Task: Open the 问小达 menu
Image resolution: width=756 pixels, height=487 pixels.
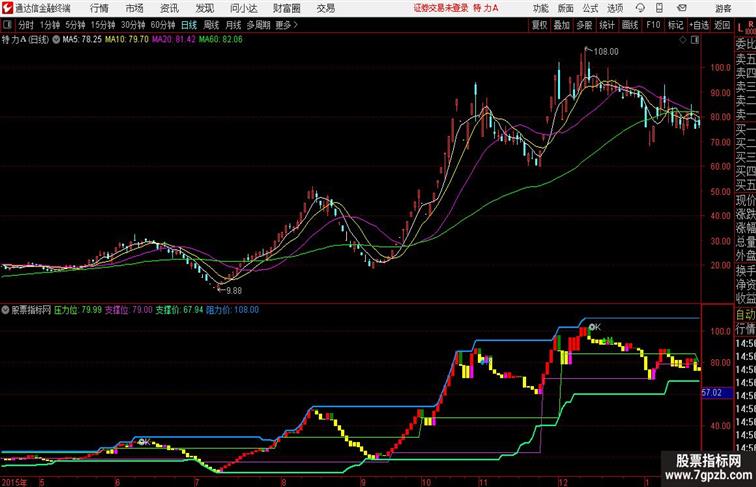Action: pyautogui.click(x=244, y=8)
